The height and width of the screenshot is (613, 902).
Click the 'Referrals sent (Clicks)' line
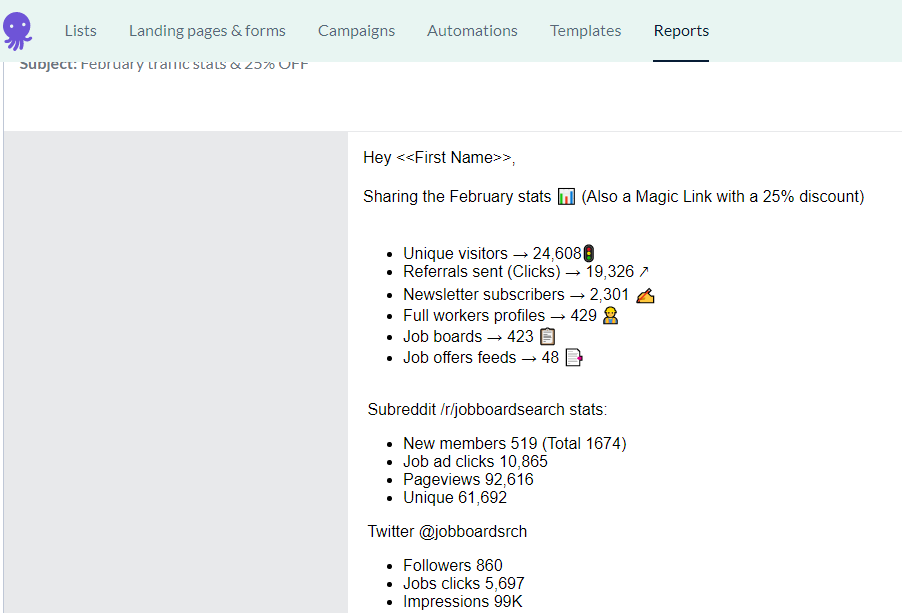526,271
